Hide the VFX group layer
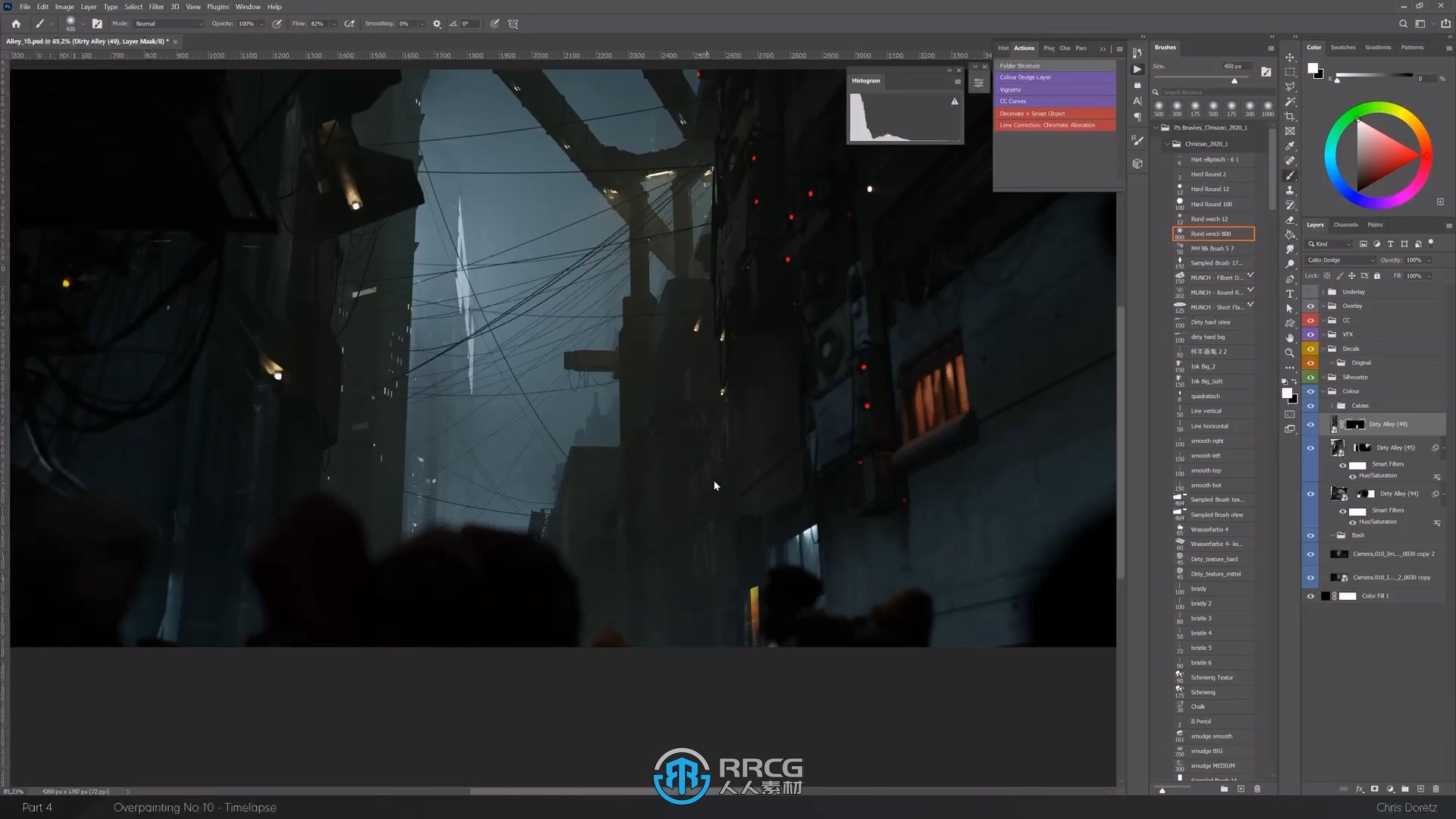The width and height of the screenshot is (1456, 819). [1310, 334]
